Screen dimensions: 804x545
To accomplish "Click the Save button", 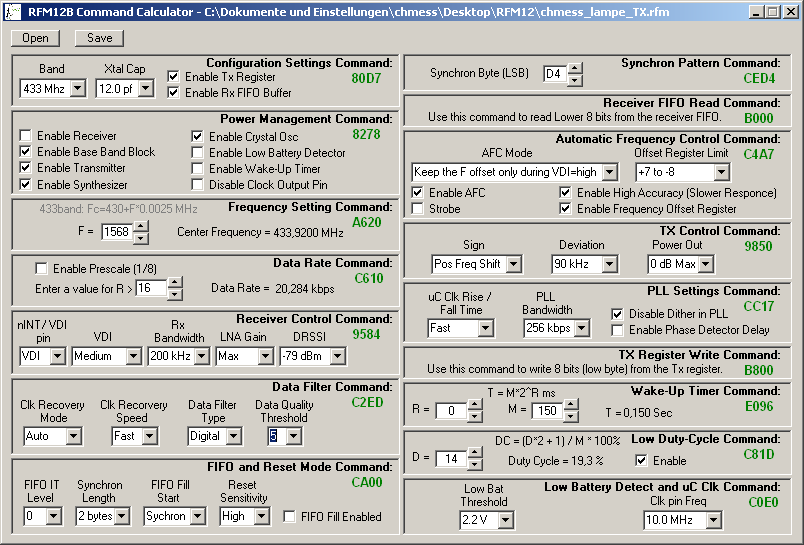I will [99, 38].
